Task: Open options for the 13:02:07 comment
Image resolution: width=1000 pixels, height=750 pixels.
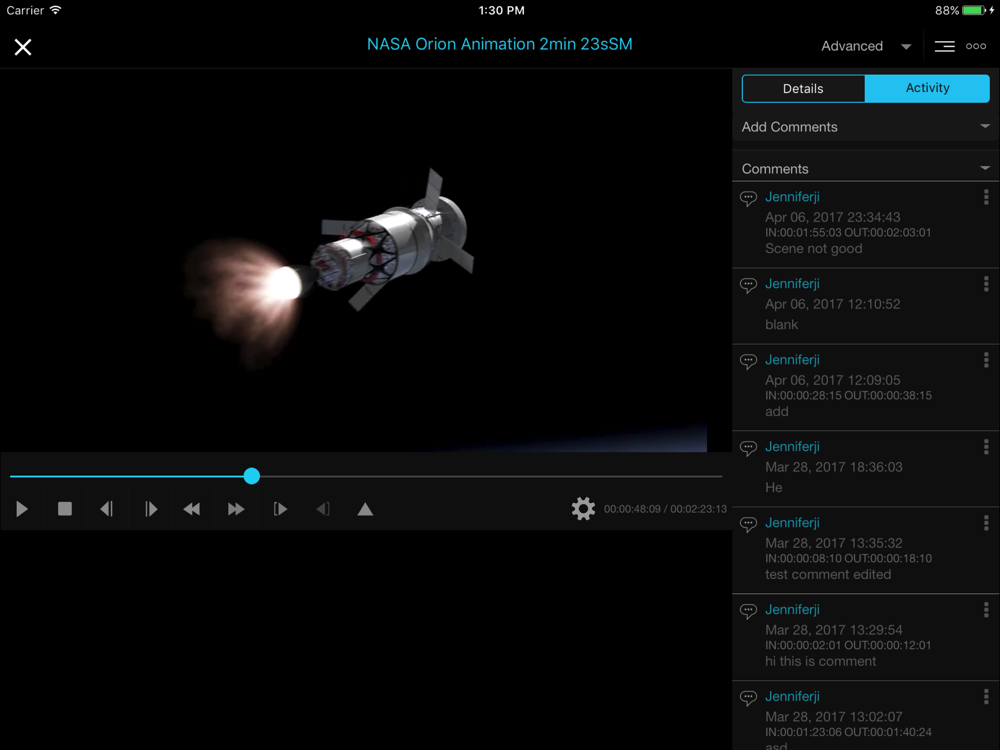Action: [986, 697]
